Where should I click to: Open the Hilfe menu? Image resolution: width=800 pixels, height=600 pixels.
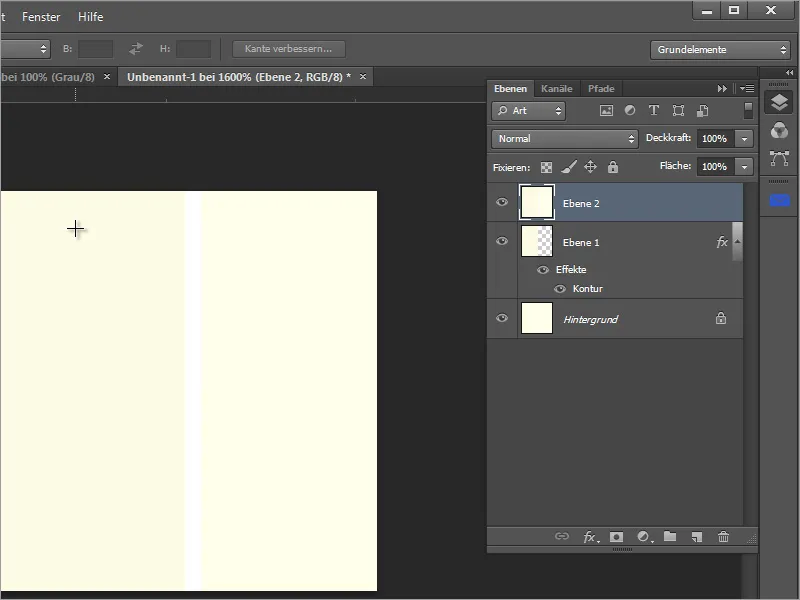point(91,17)
